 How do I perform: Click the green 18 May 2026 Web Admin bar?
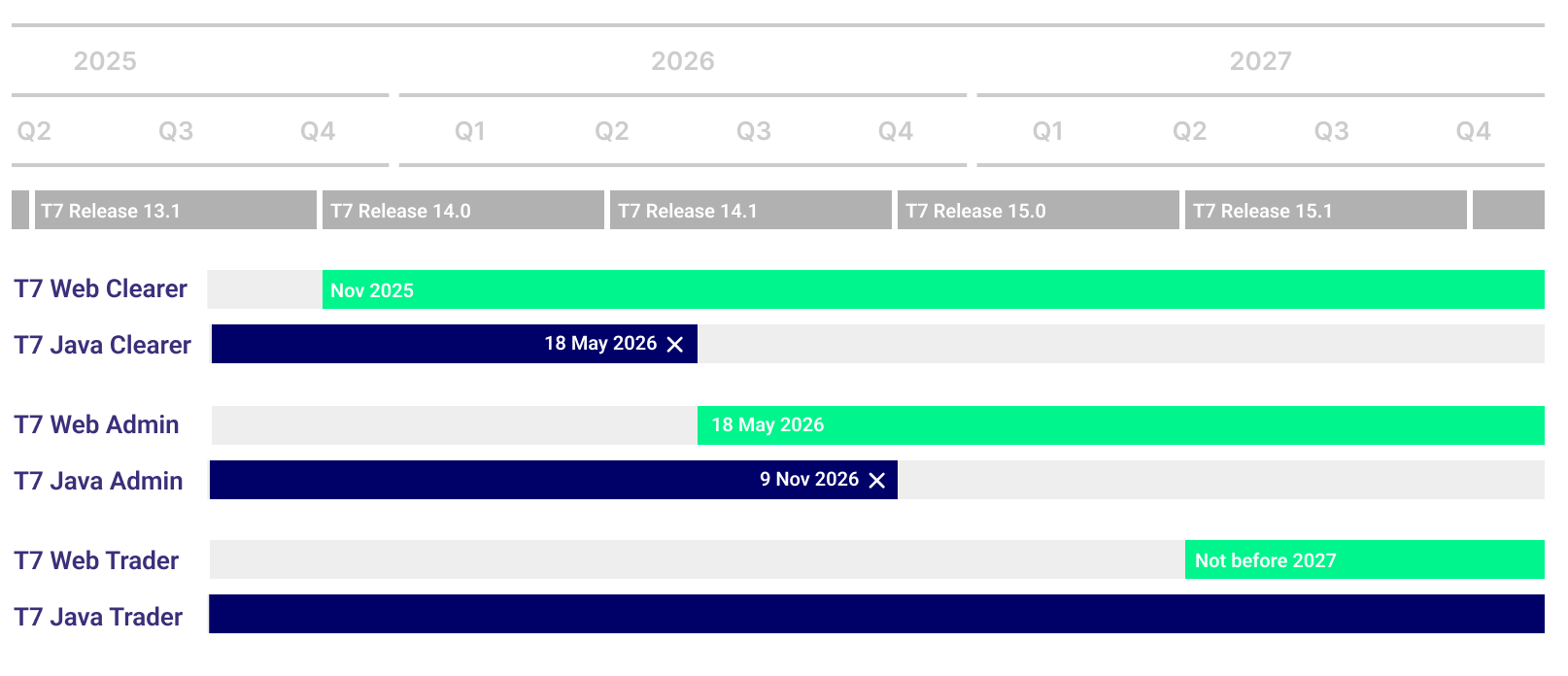tap(1120, 425)
